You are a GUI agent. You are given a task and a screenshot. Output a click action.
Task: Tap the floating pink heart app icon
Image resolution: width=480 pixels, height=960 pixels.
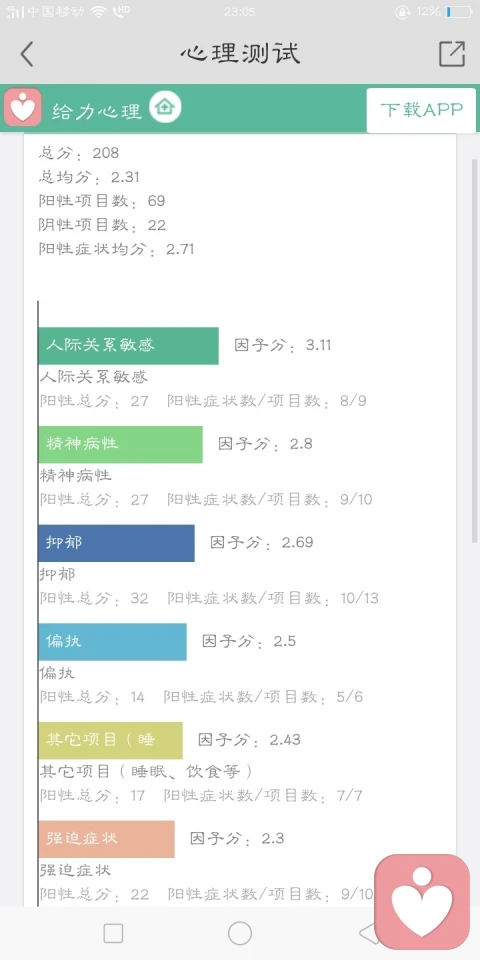pos(422,901)
